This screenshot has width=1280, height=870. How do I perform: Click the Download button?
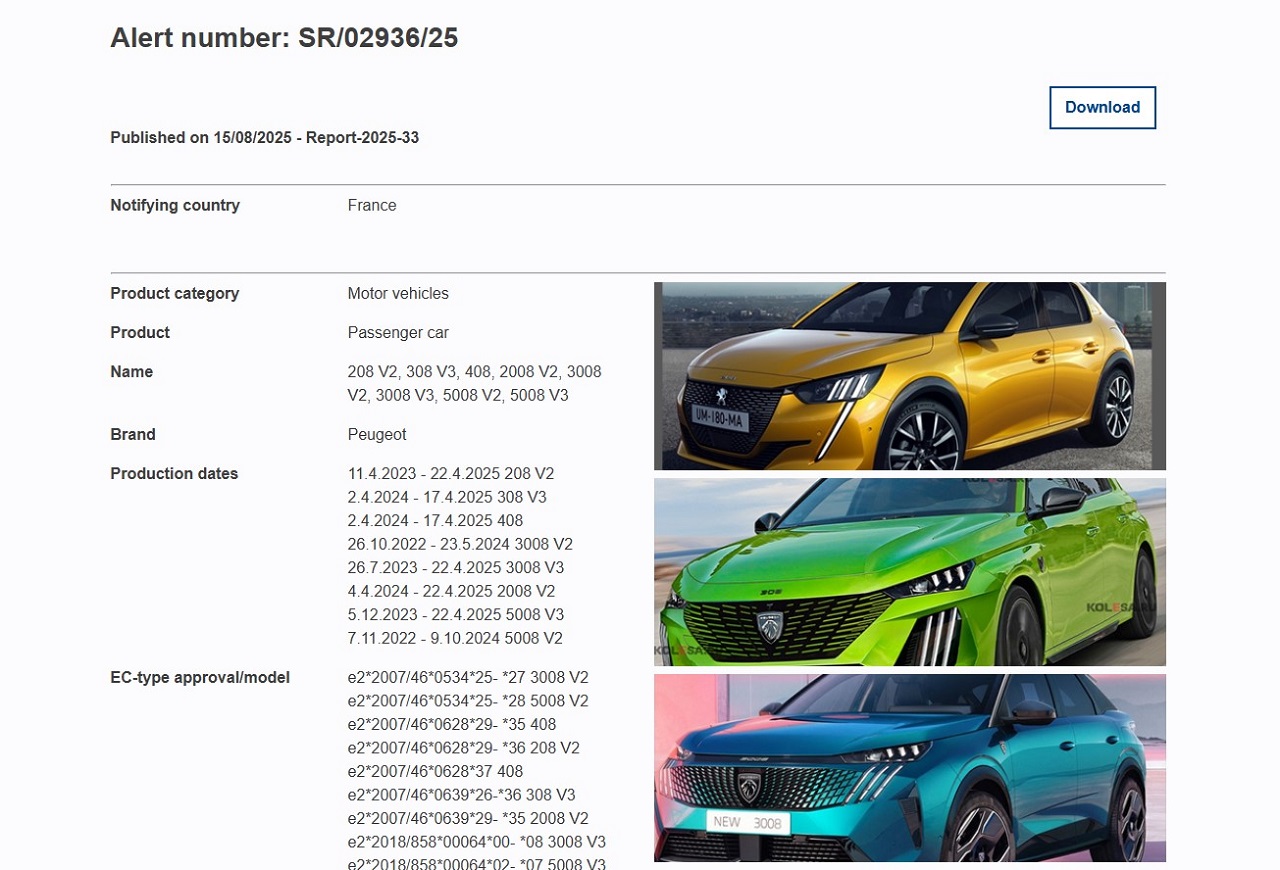coord(1102,108)
